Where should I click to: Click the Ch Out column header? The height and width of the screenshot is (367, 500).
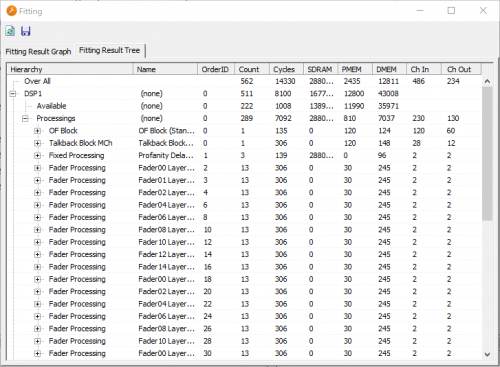coord(461,69)
